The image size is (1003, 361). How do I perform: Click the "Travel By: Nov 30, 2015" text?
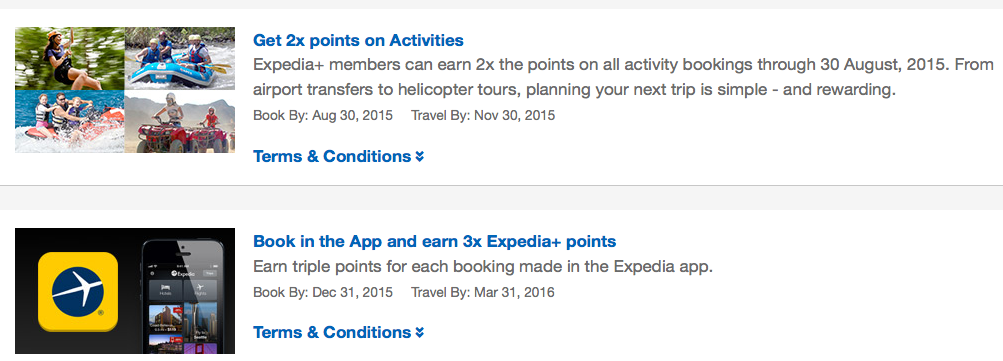(x=483, y=116)
